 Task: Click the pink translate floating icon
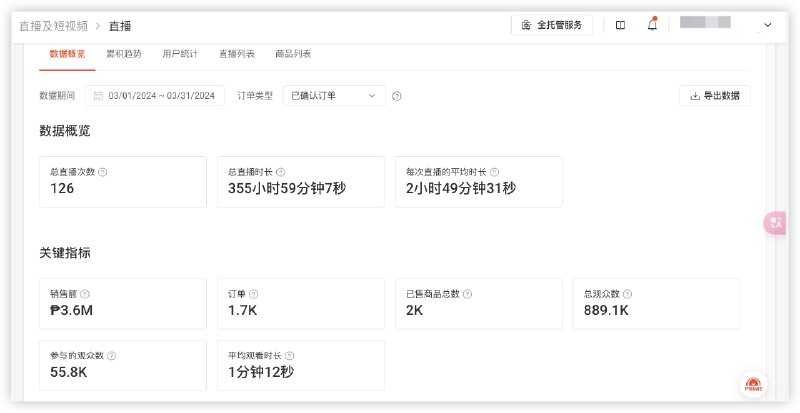[775, 223]
